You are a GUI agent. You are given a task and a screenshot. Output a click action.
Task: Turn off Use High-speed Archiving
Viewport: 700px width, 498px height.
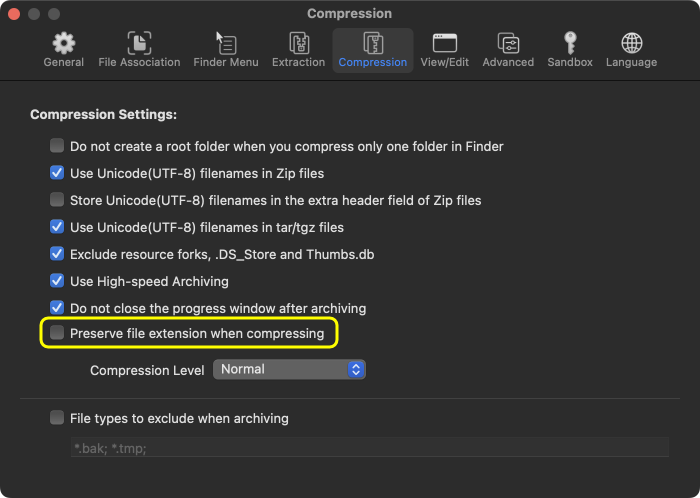(x=57, y=281)
